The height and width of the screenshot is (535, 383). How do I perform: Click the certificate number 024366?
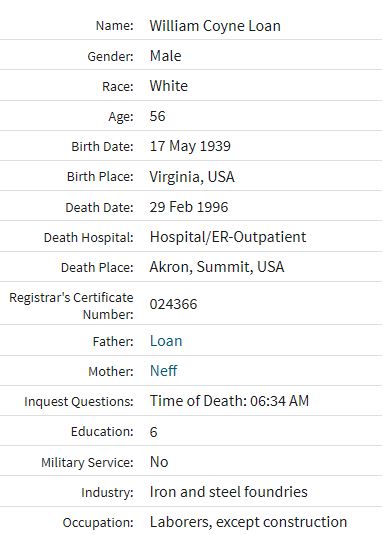coord(174,304)
